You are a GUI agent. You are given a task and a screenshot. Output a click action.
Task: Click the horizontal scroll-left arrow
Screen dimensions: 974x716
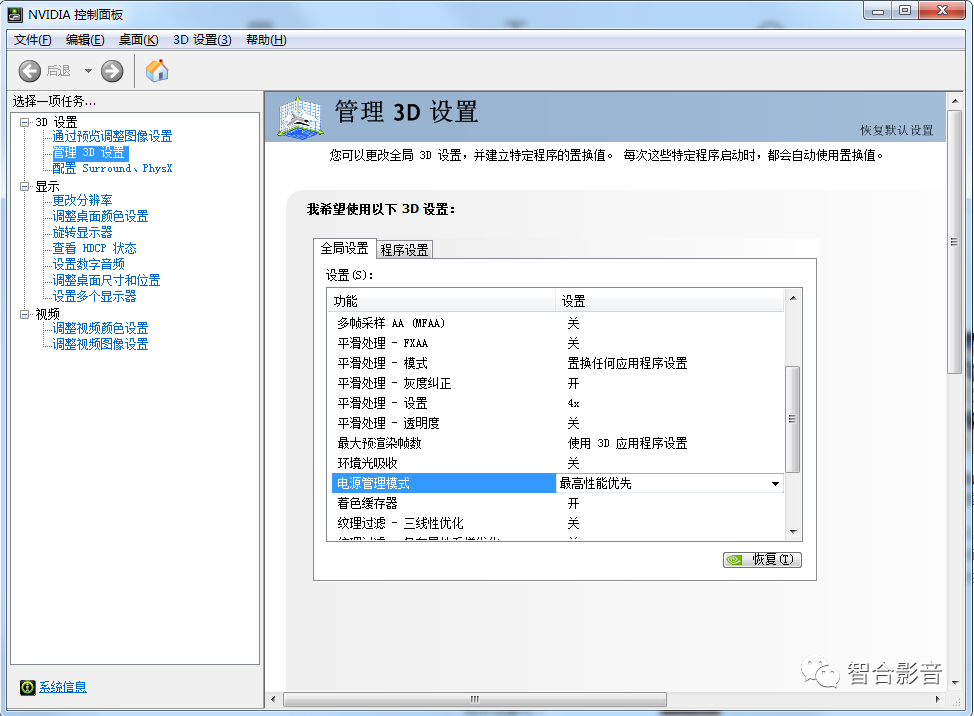(273, 699)
